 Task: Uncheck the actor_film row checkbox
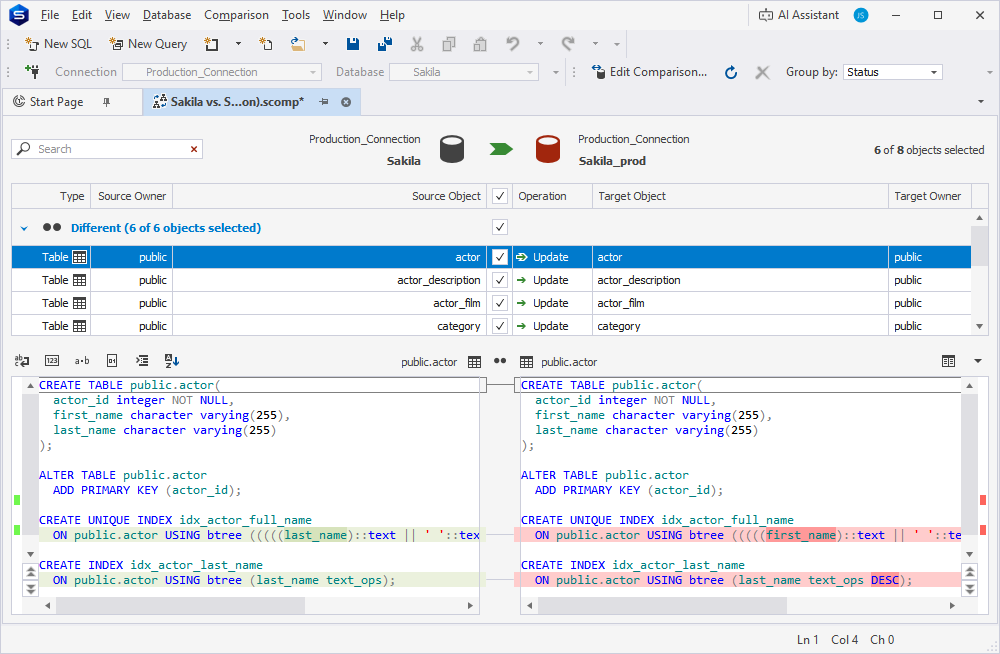click(x=500, y=303)
